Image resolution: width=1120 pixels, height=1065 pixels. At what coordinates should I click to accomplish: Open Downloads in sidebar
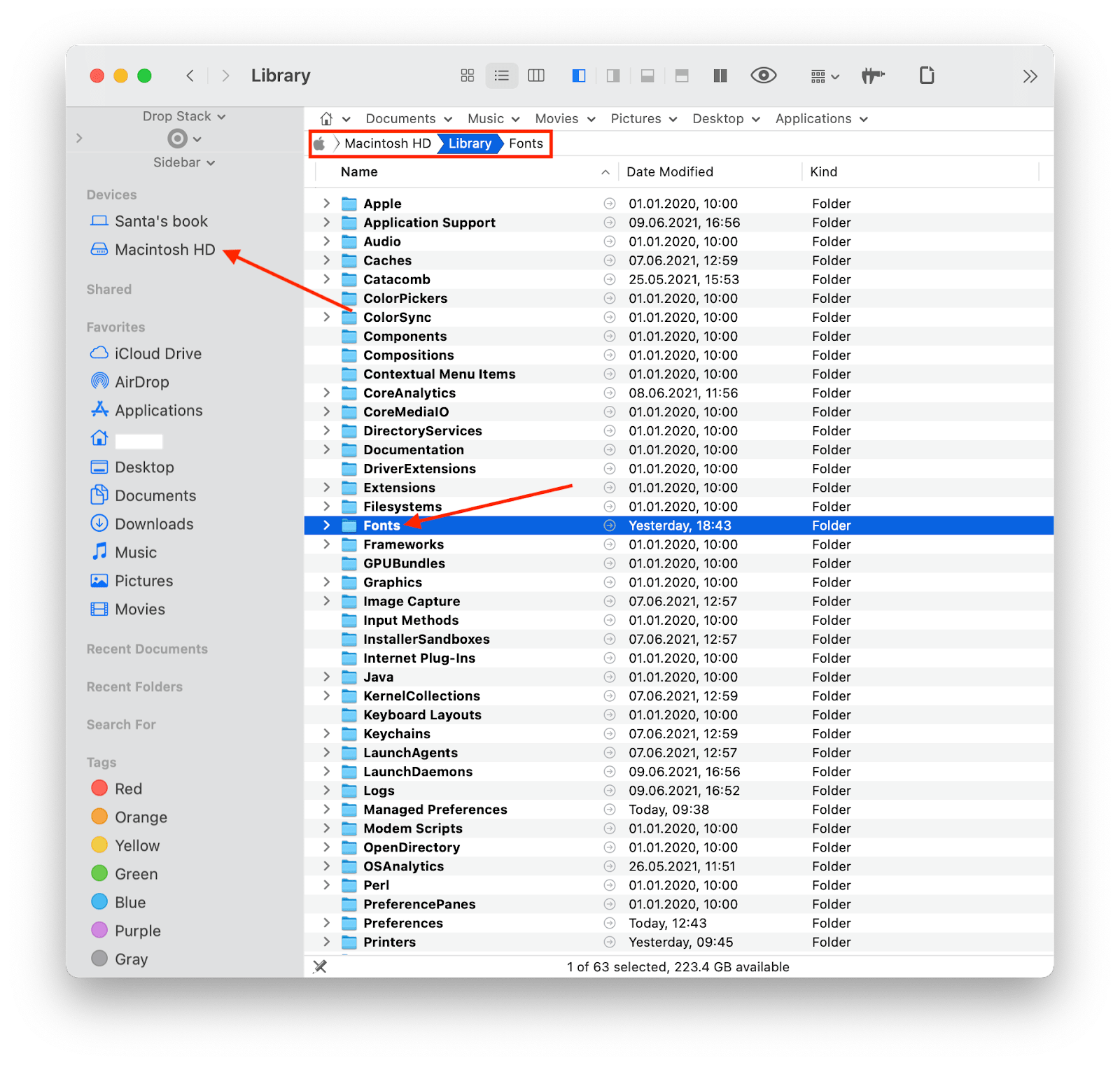142,524
